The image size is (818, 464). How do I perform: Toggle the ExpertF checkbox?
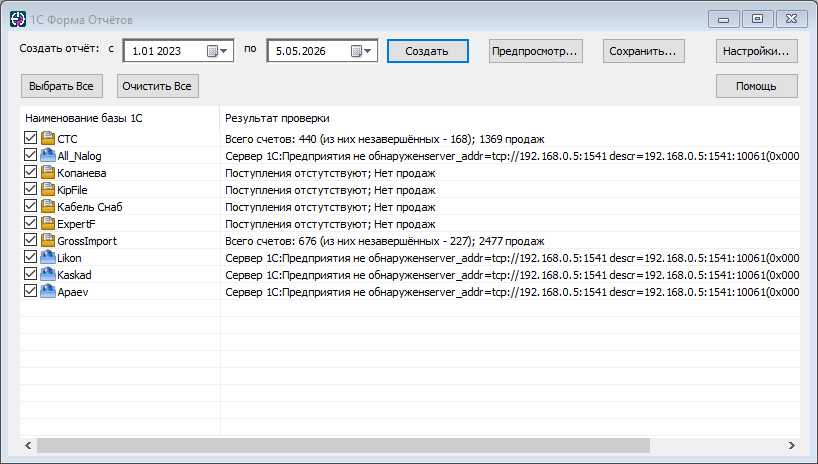(30, 223)
